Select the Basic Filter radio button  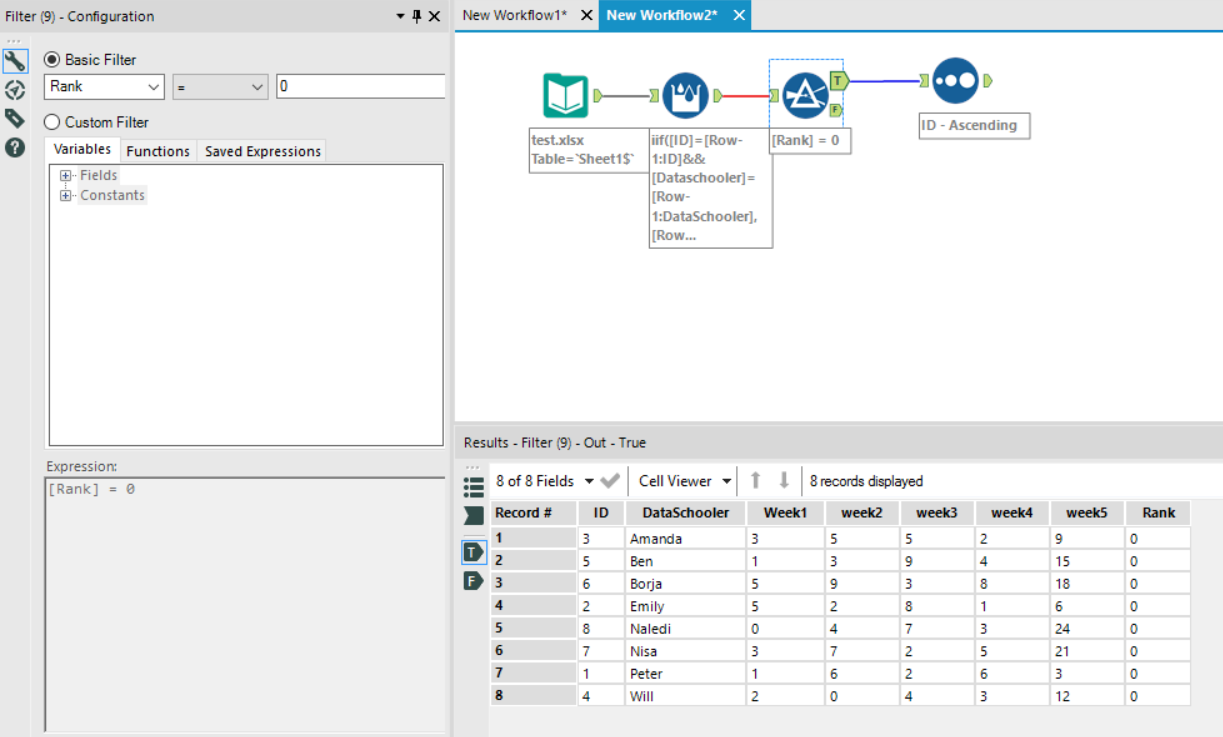point(52,60)
